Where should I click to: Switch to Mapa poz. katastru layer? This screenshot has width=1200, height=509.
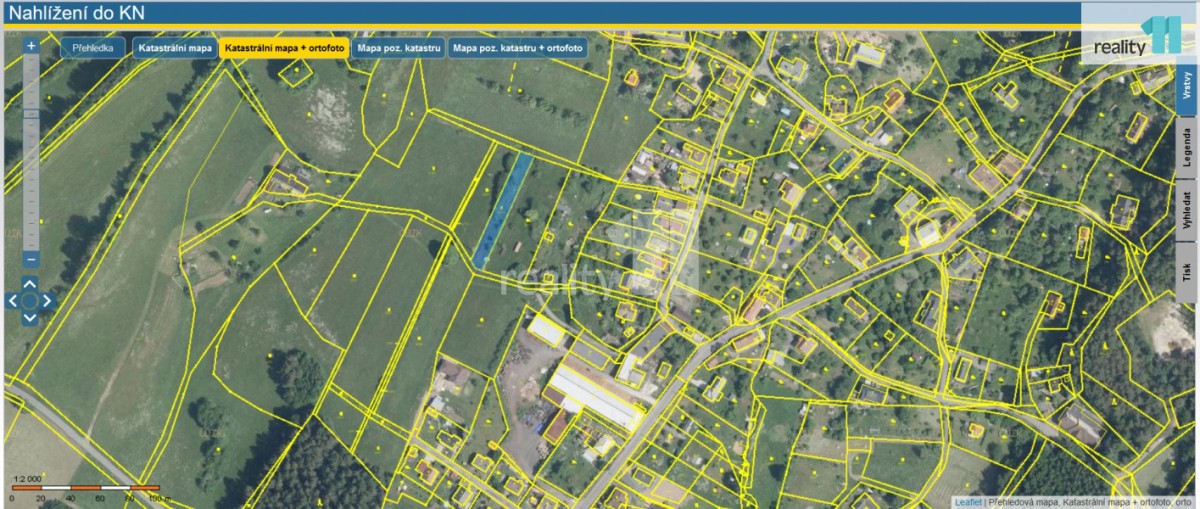coord(399,48)
